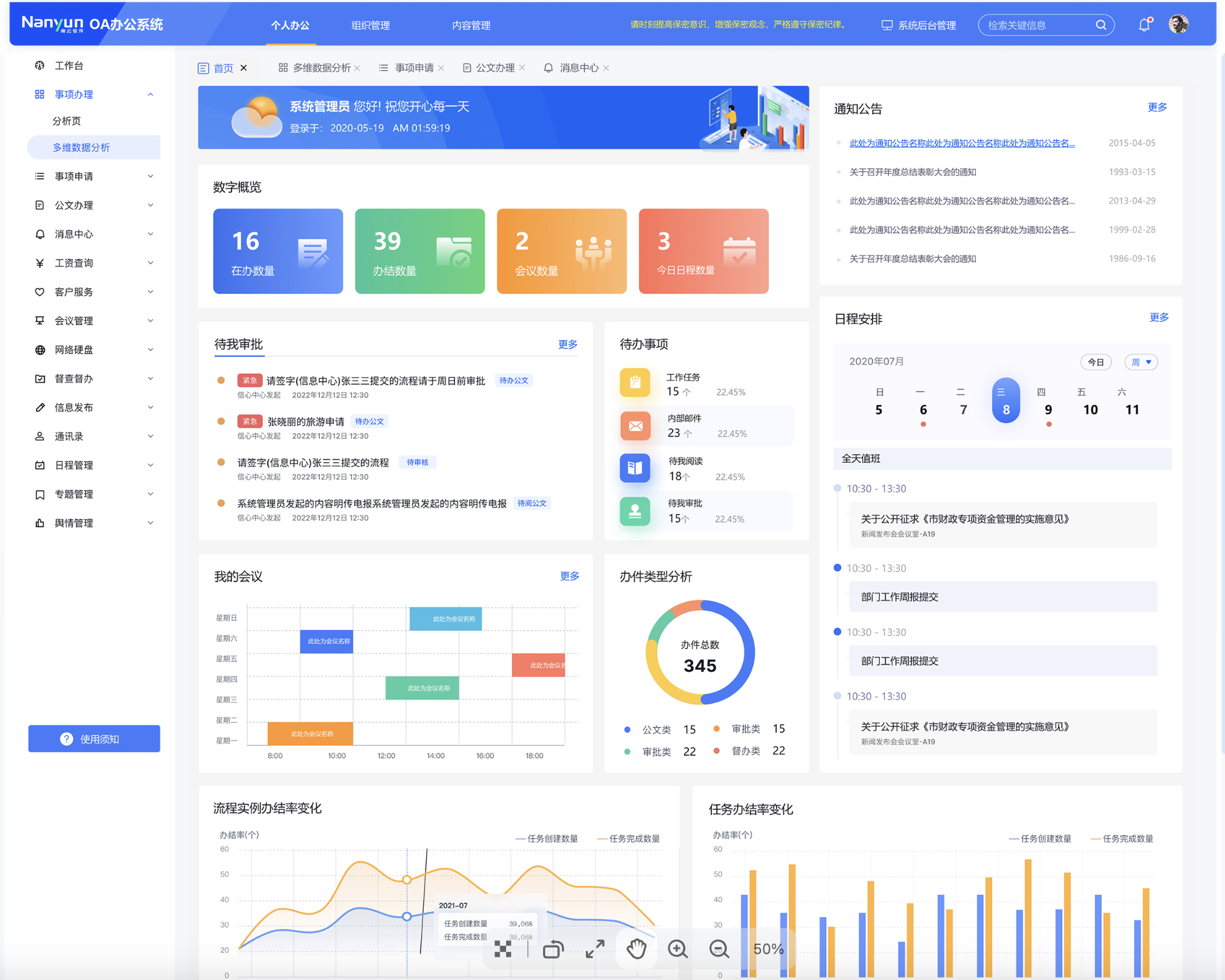Image resolution: width=1225 pixels, height=980 pixels.
Task: Select 分析页 in sidebar
Action: coord(67,121)
